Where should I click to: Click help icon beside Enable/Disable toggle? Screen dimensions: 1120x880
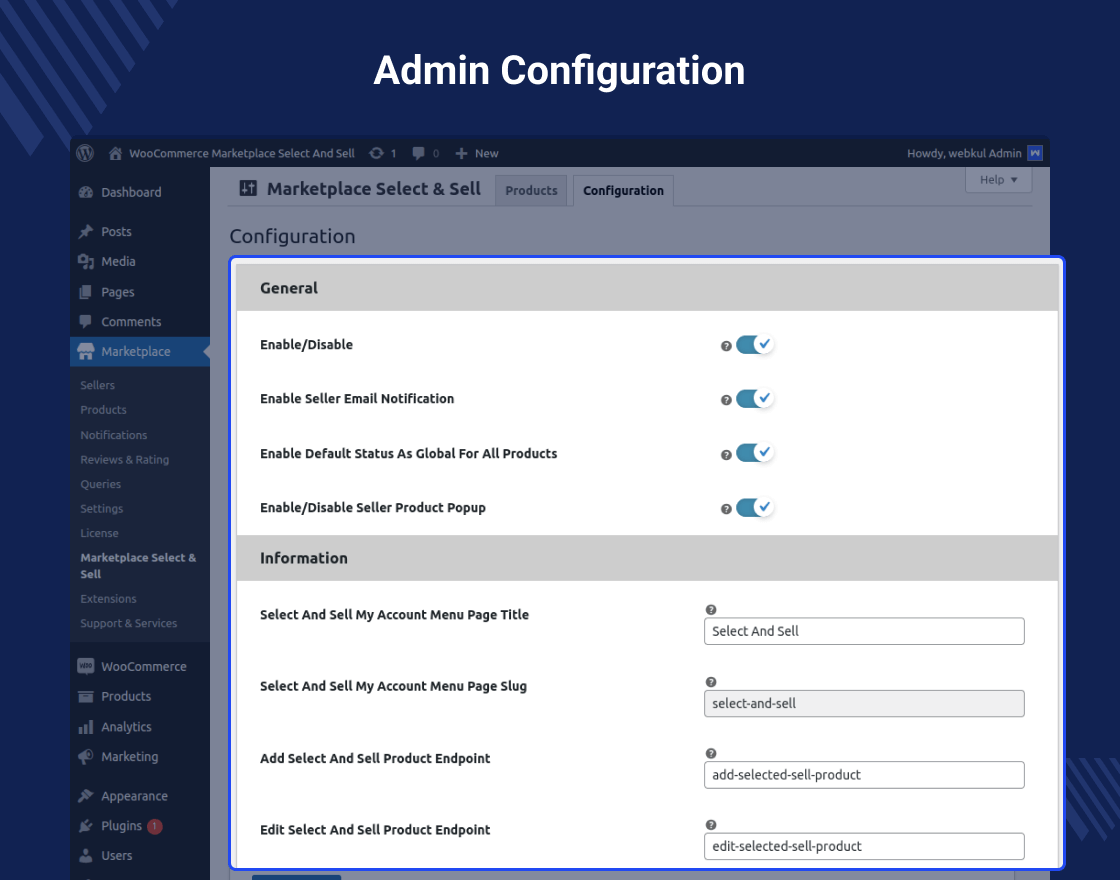(x=726, y=346)
